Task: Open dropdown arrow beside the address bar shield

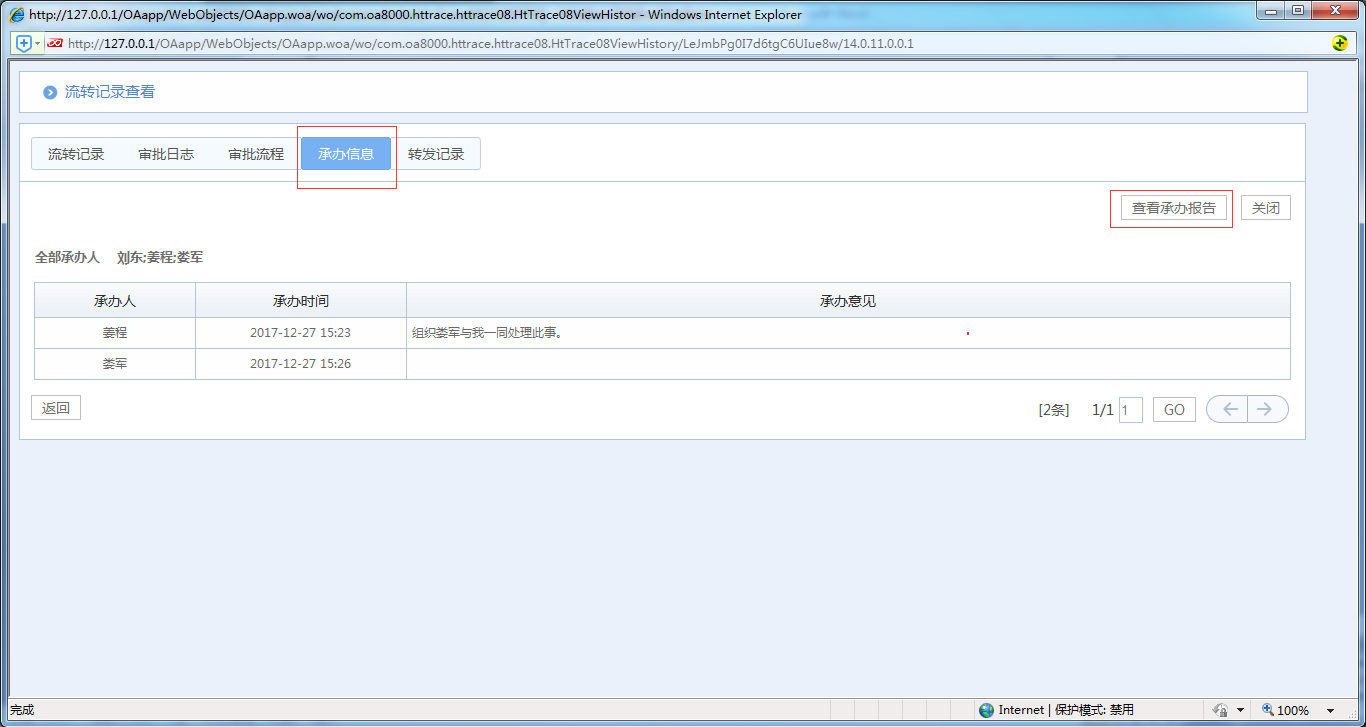Action: (38, 43)
